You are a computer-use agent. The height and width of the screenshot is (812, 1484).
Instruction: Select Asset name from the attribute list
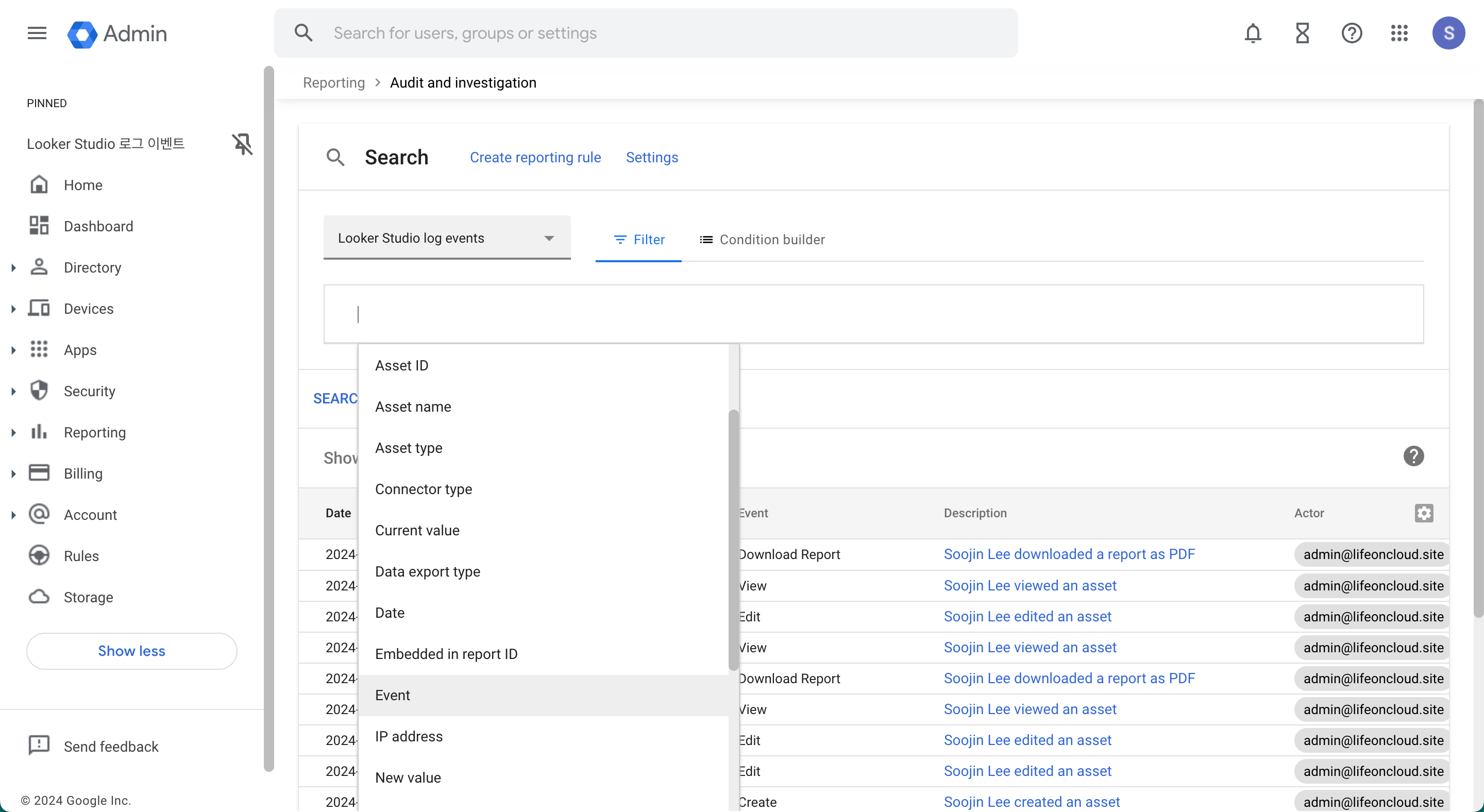[x=413, y=407]
